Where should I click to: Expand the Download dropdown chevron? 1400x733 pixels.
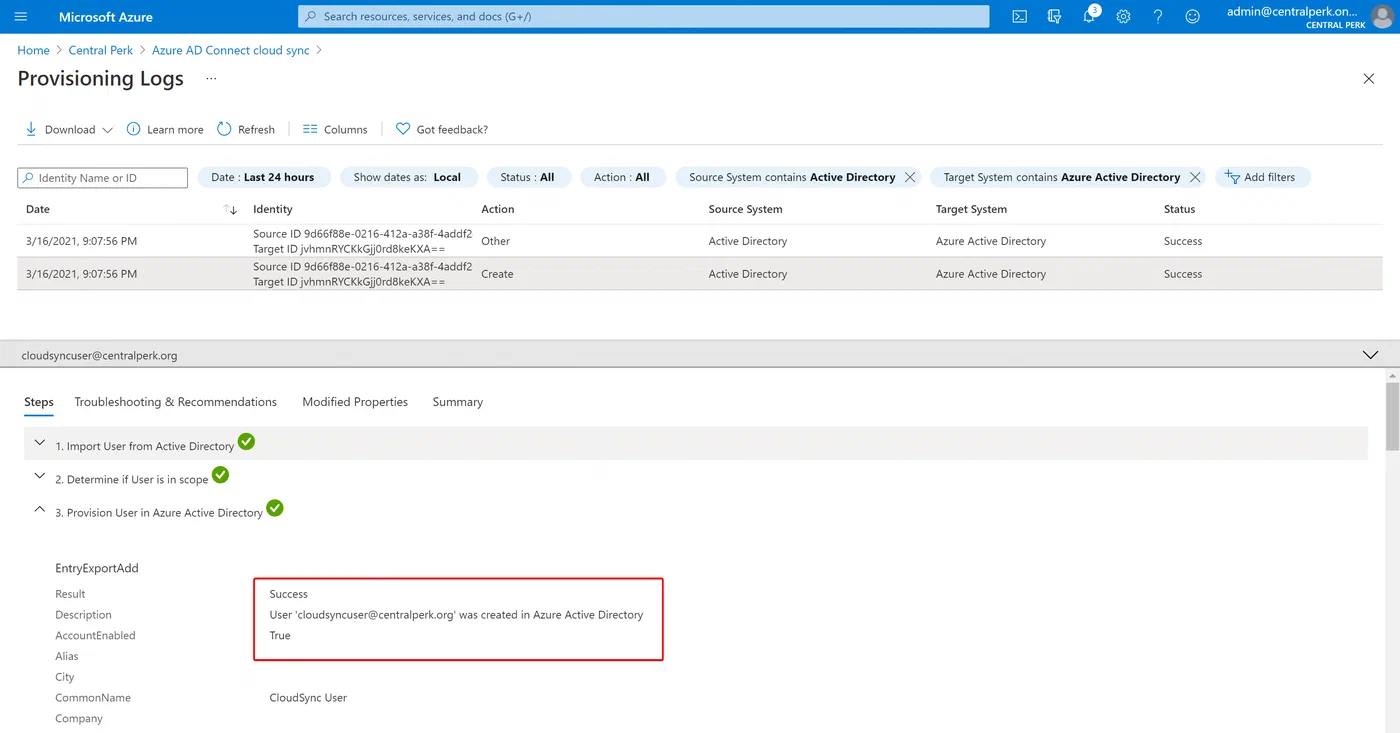point(108,130)
